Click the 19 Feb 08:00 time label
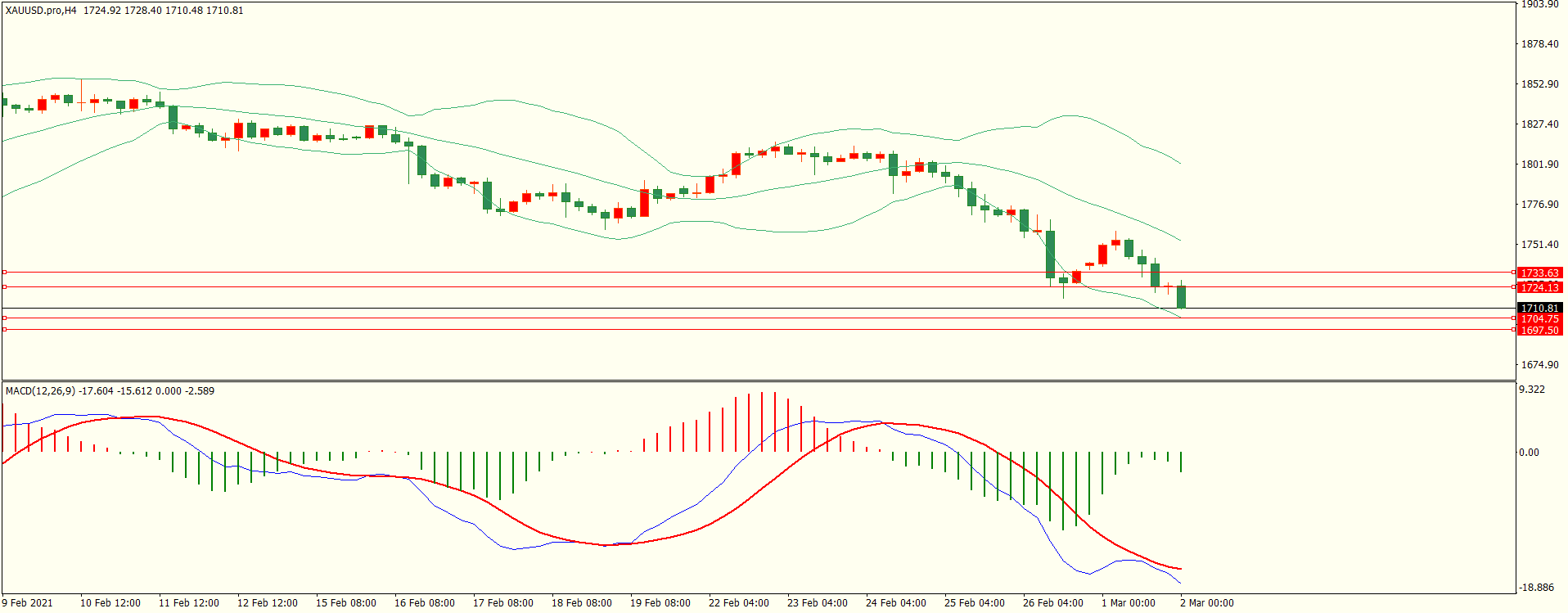 pyautogui.click(x=660, y=603)
